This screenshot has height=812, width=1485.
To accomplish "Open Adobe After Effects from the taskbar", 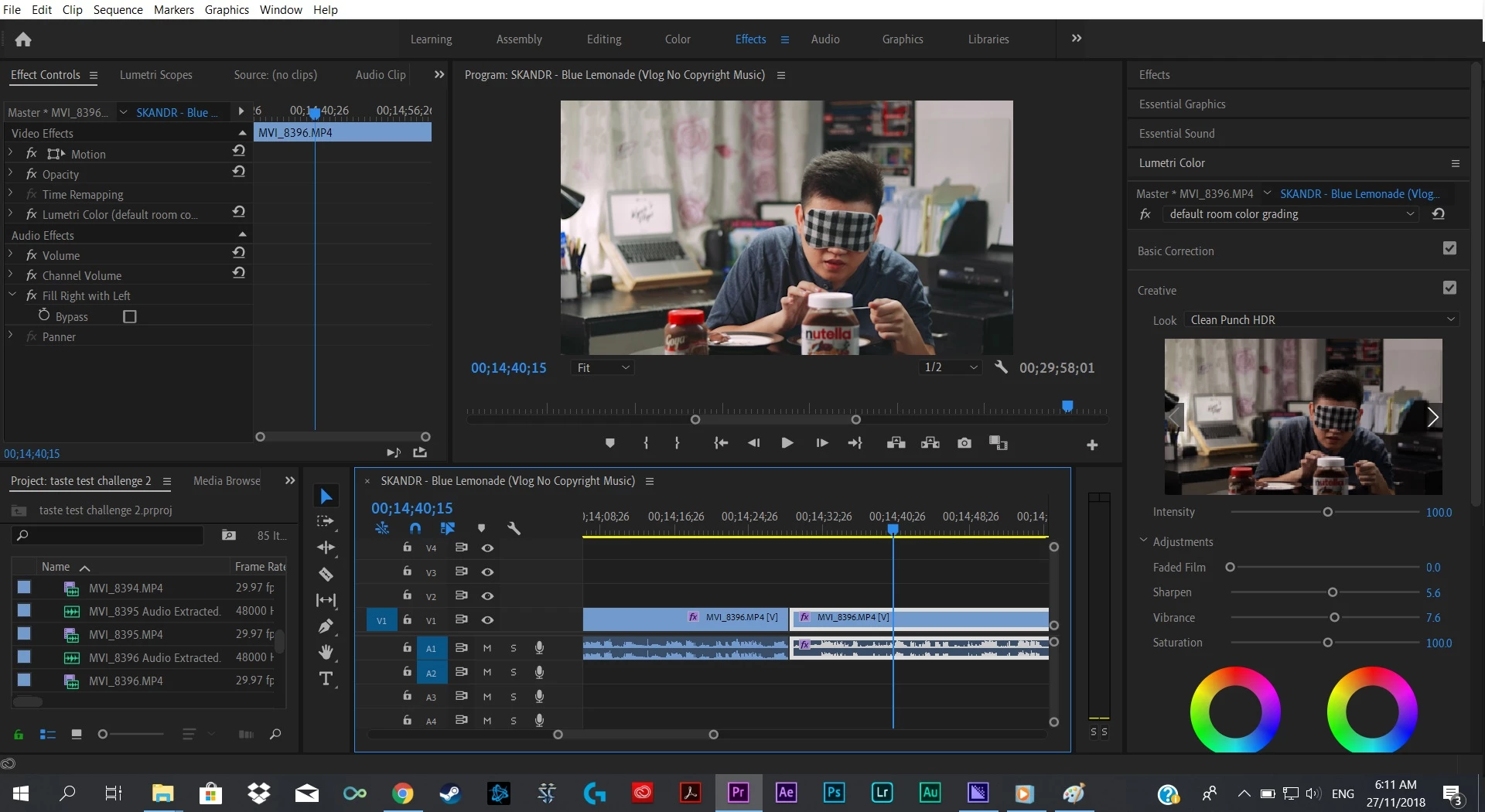I will tap(786, 793).
